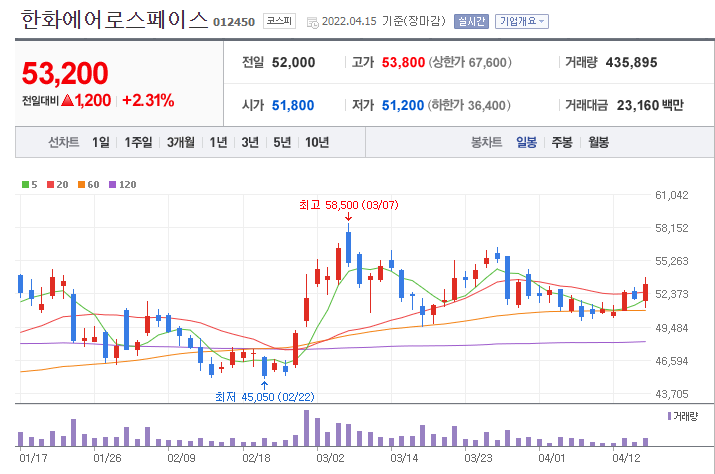715x474 pixels.
Task: Click the 04/12 date axis label
Action: (x=626, y=458)
